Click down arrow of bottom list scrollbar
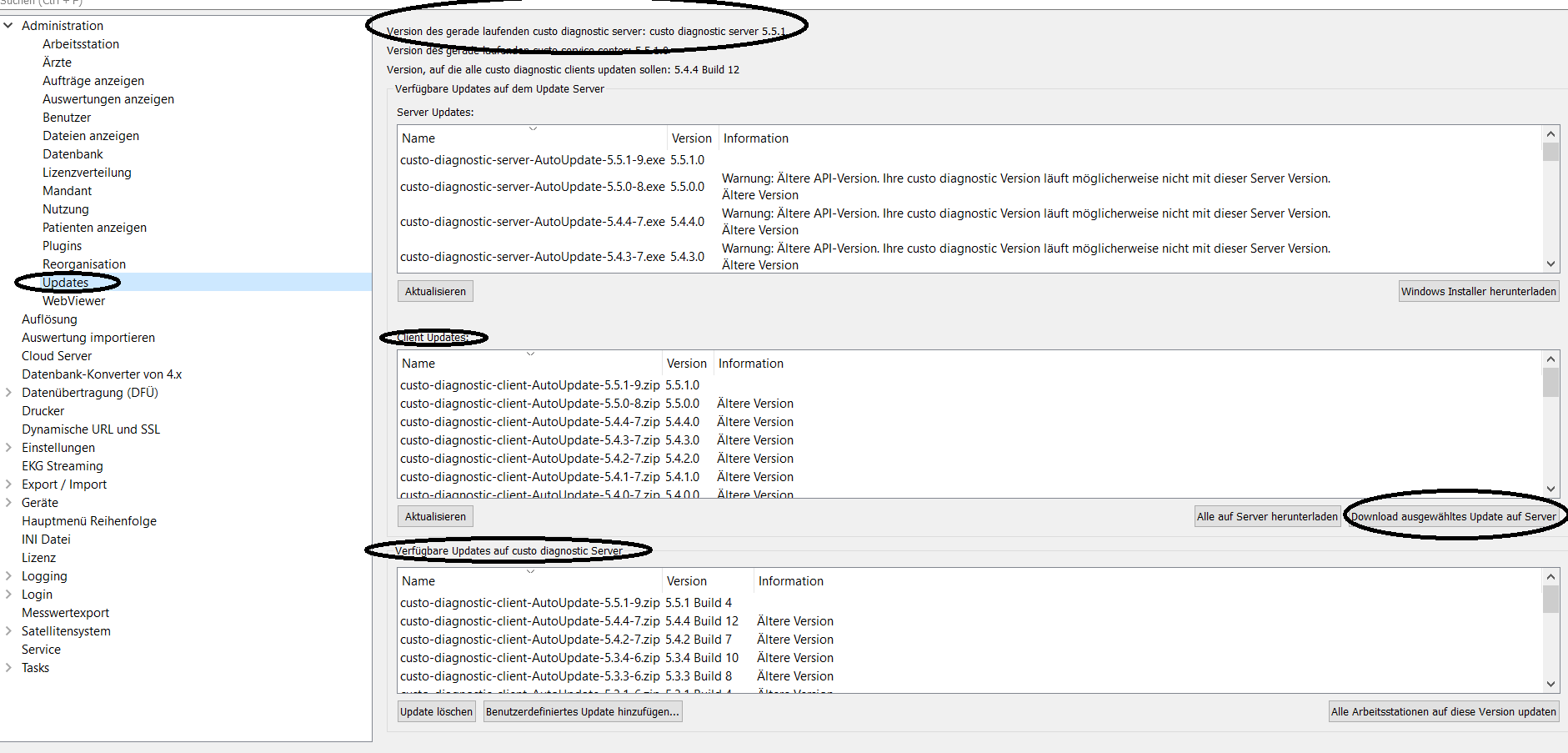1568x753 pixels. point(1550,684)
